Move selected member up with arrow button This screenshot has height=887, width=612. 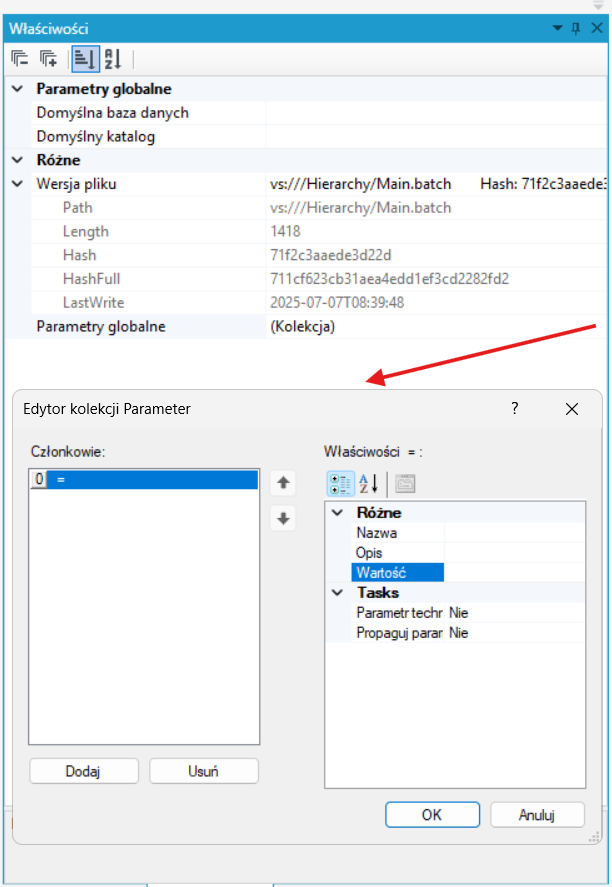pyautogui.click(x=283, y=483)
